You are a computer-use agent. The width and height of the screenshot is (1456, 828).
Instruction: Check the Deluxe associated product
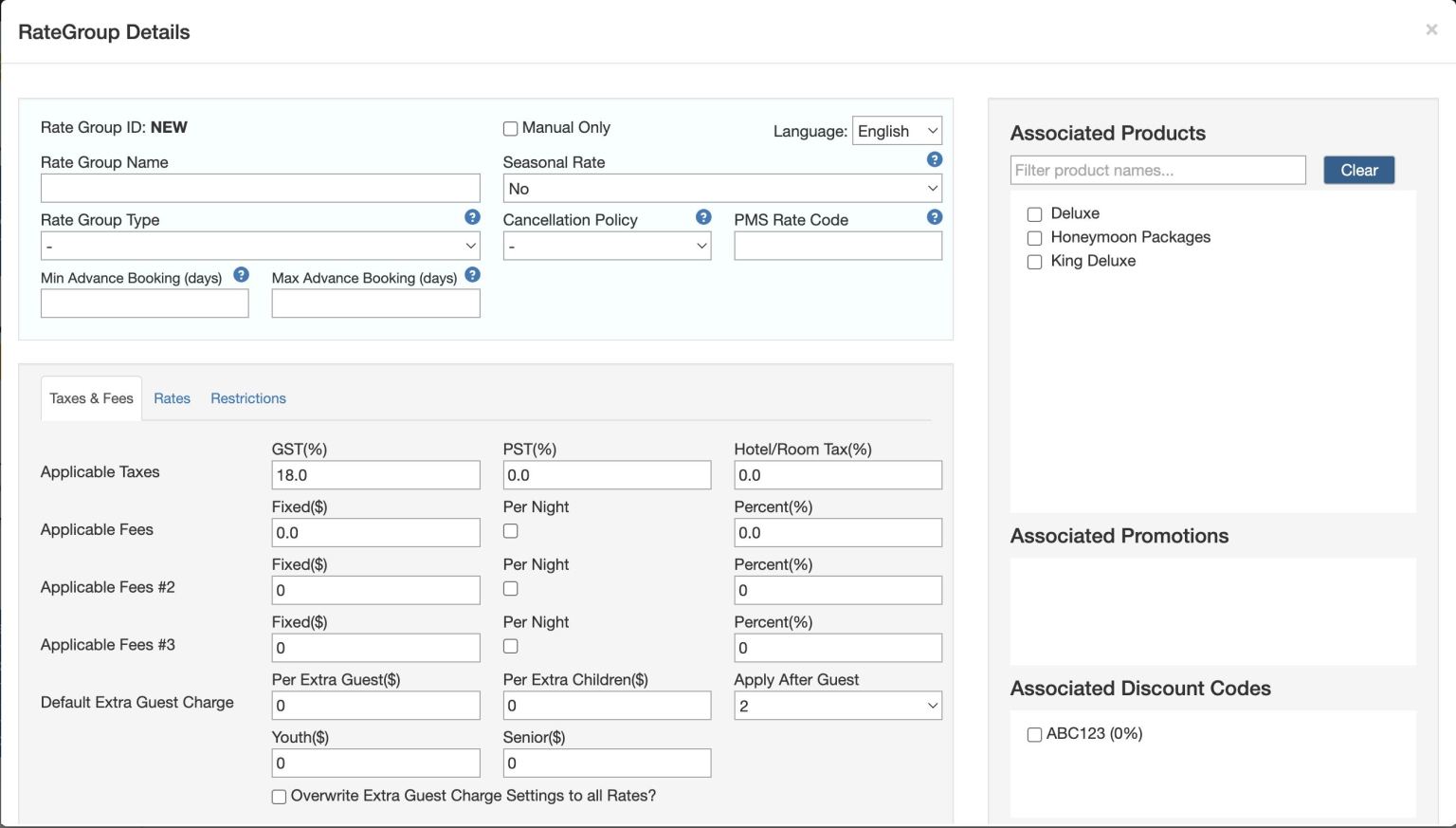coord(1034,214)
